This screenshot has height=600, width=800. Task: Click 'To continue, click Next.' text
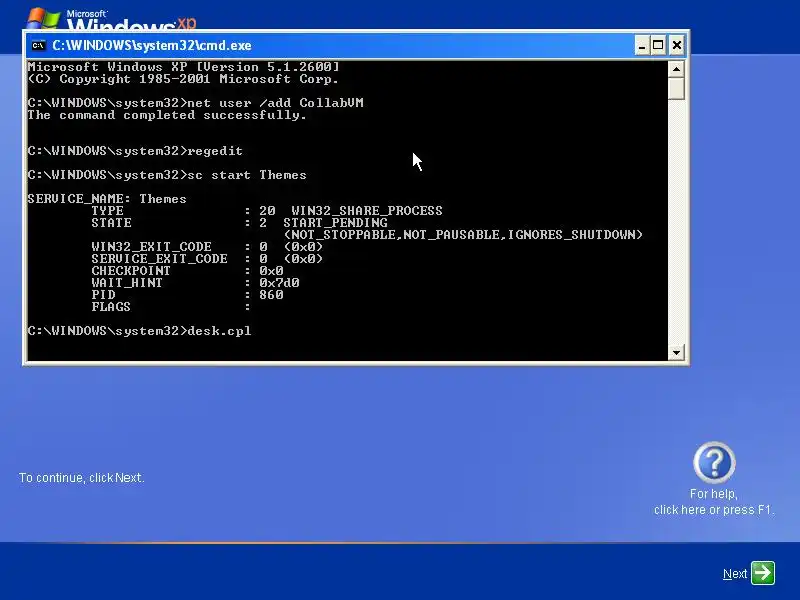(82, 478)
